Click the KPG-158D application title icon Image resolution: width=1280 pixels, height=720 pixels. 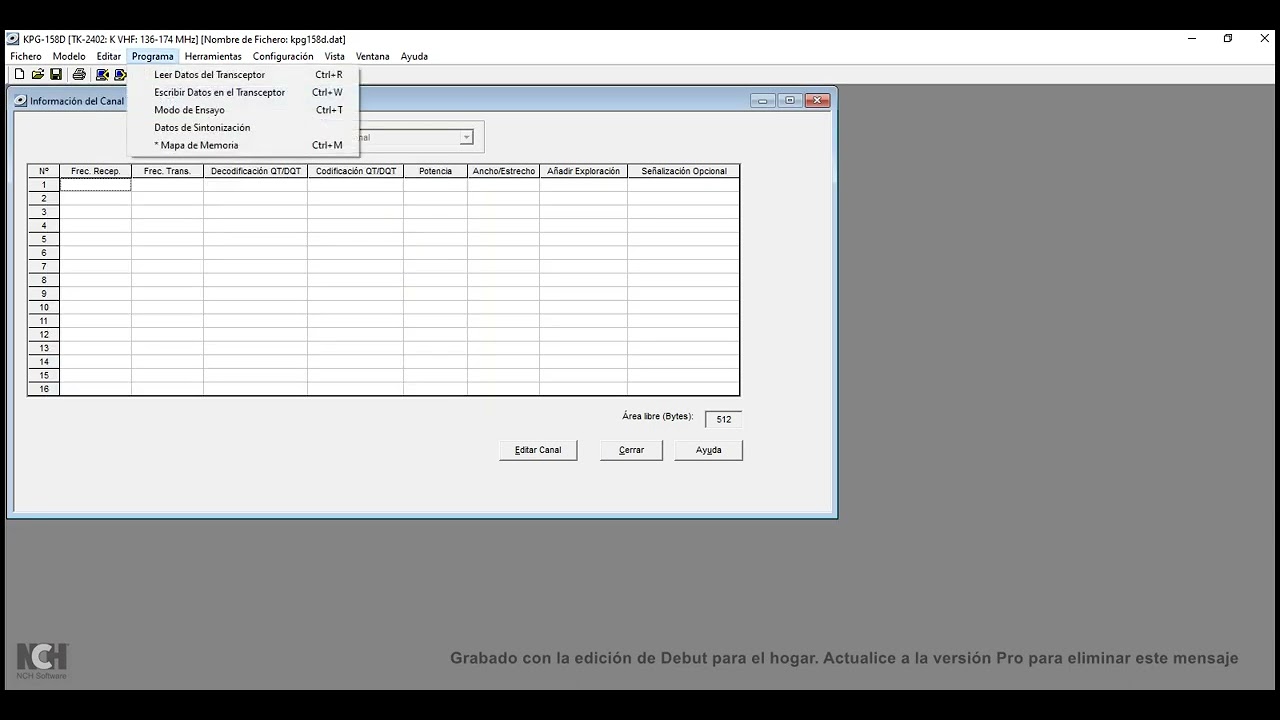tap(13, 39)
